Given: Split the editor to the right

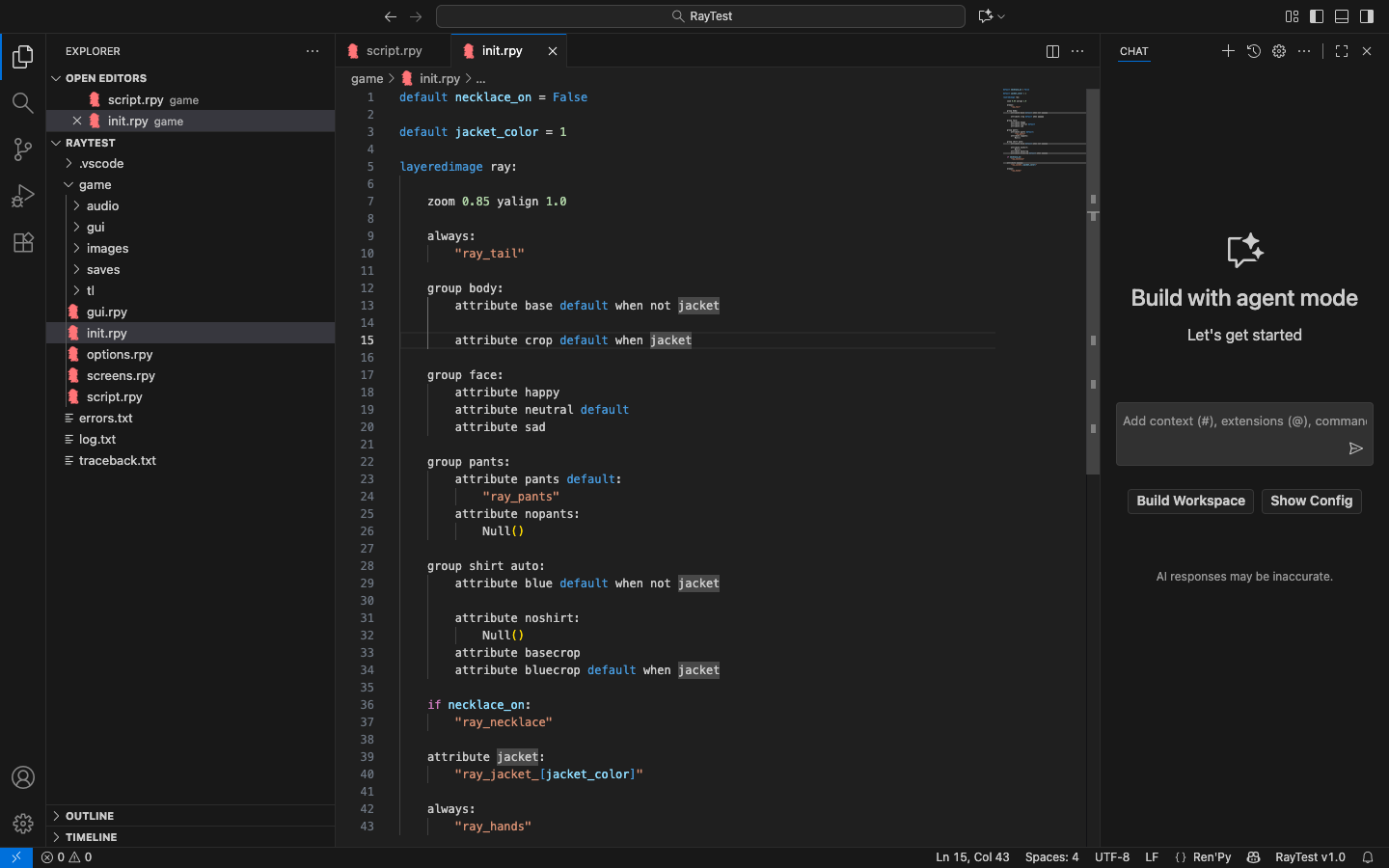Looking at the screenshot, I should pos(1052,51).
